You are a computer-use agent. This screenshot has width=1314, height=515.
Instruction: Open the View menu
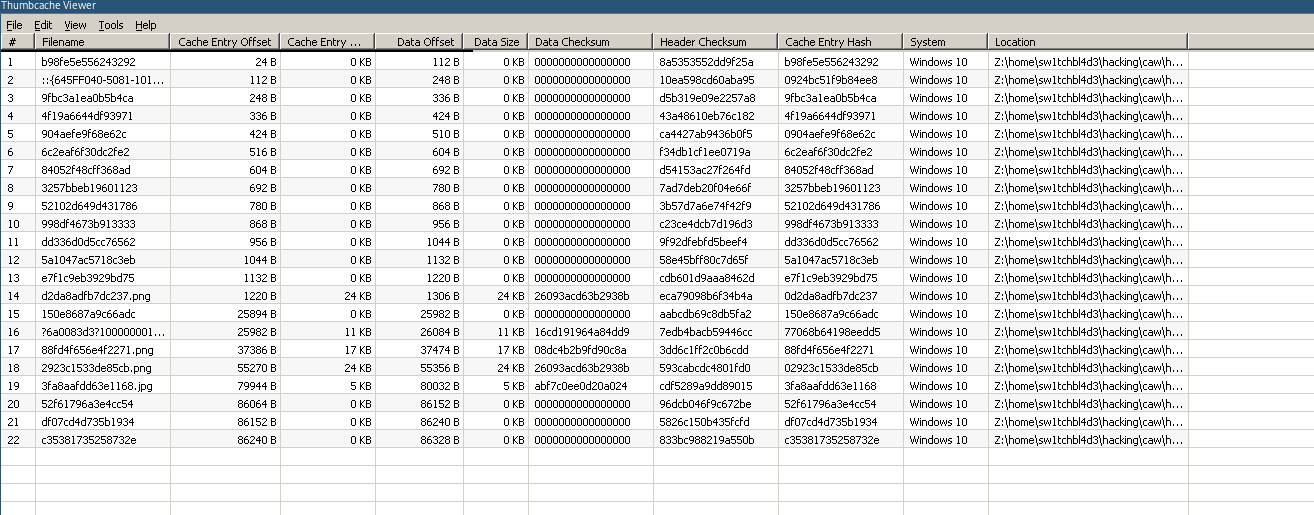click(75, 25)
